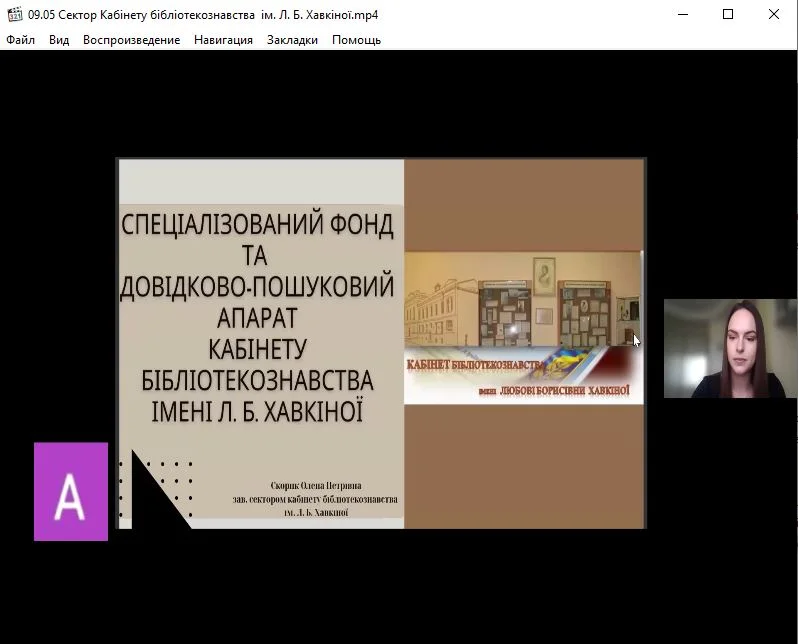Close the video player window
798x644 pixels.
pos(773,15)
